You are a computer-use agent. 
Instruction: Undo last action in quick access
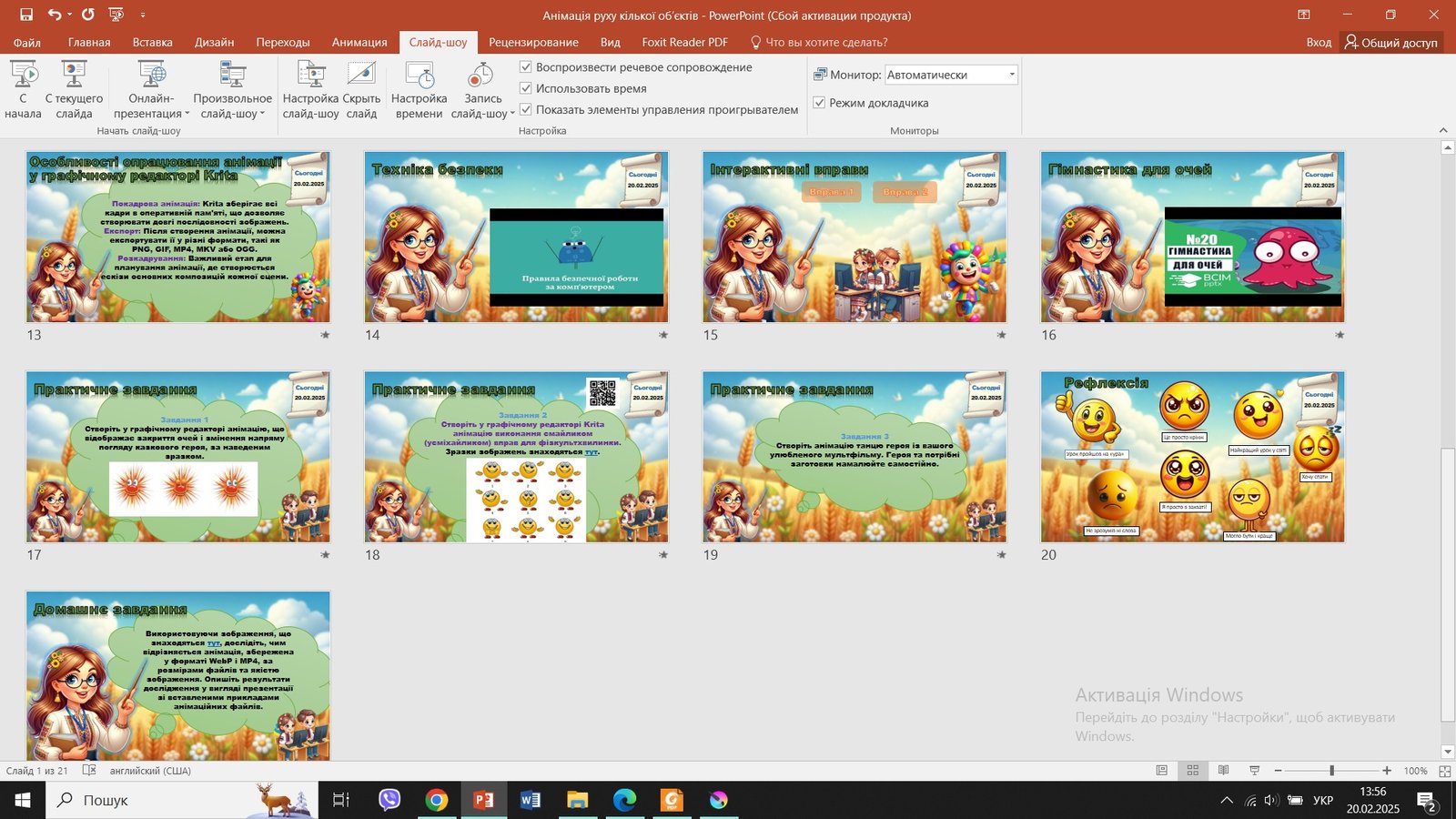pos(55,15)
